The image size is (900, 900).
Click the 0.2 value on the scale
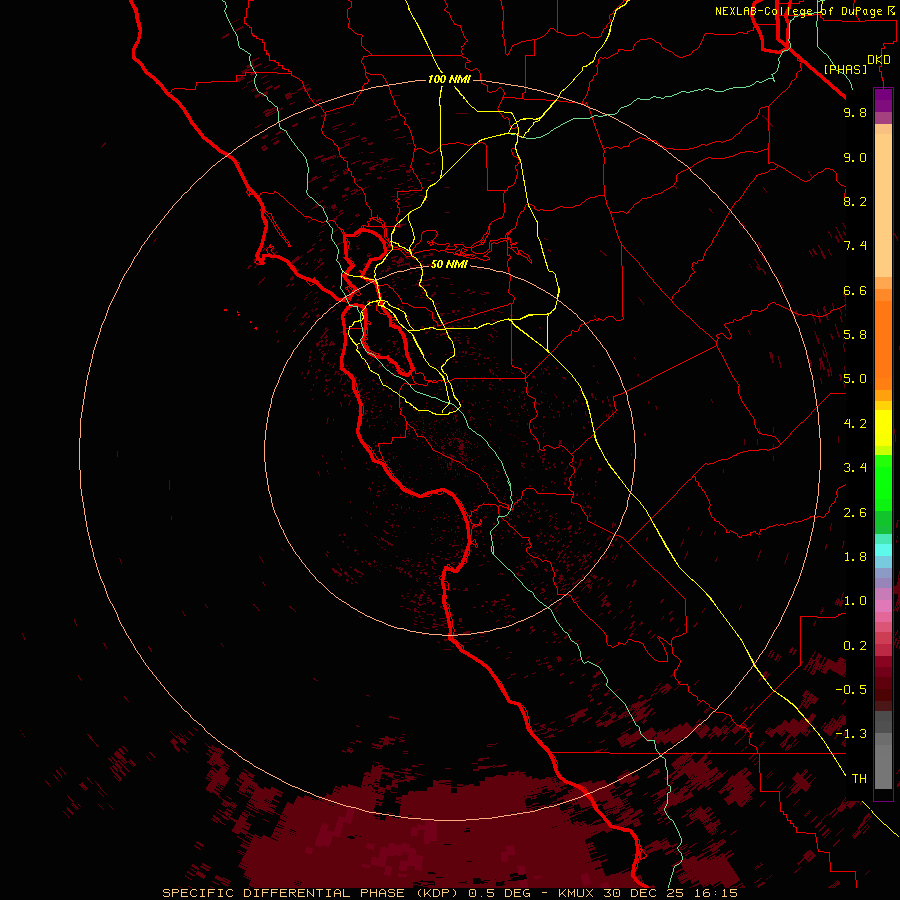[x=855, y=646]
